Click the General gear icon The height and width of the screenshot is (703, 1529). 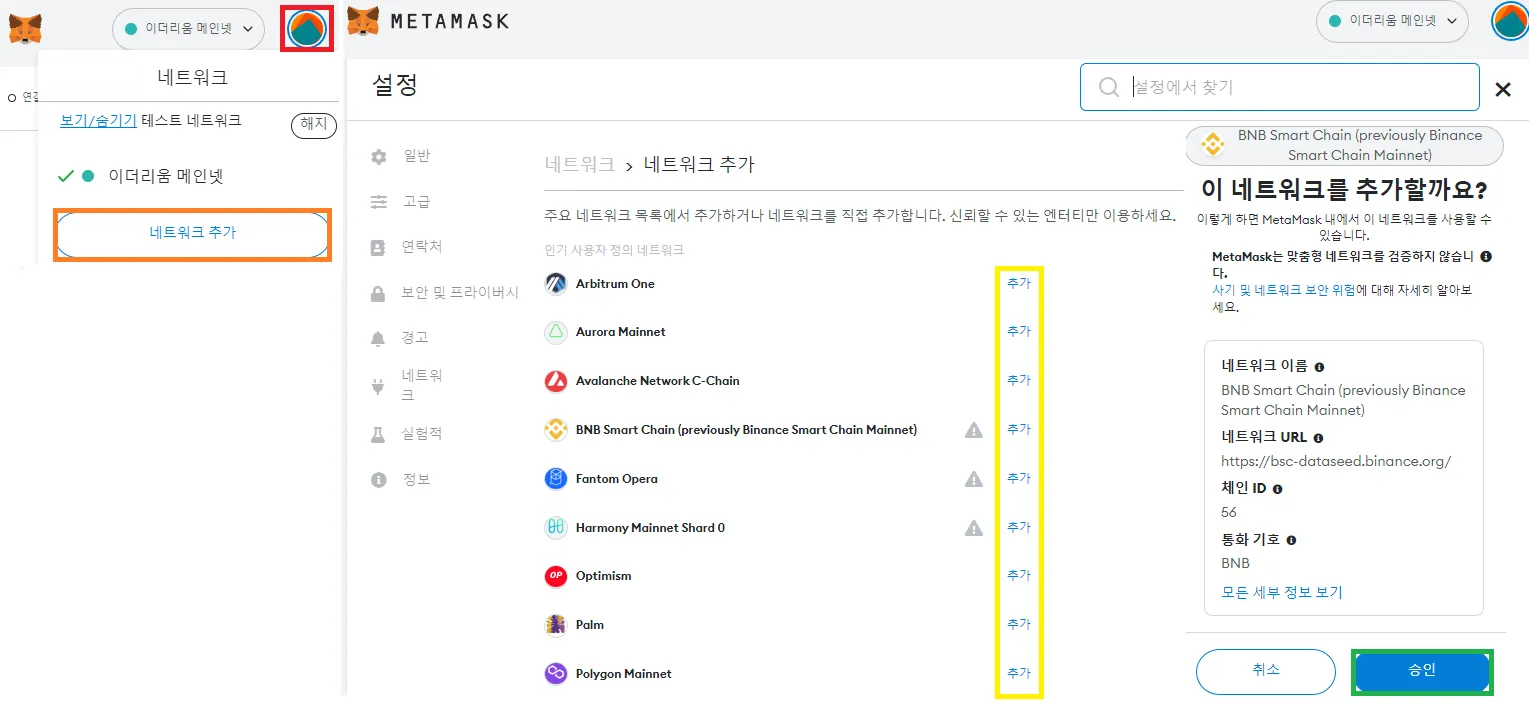[378, 157]
